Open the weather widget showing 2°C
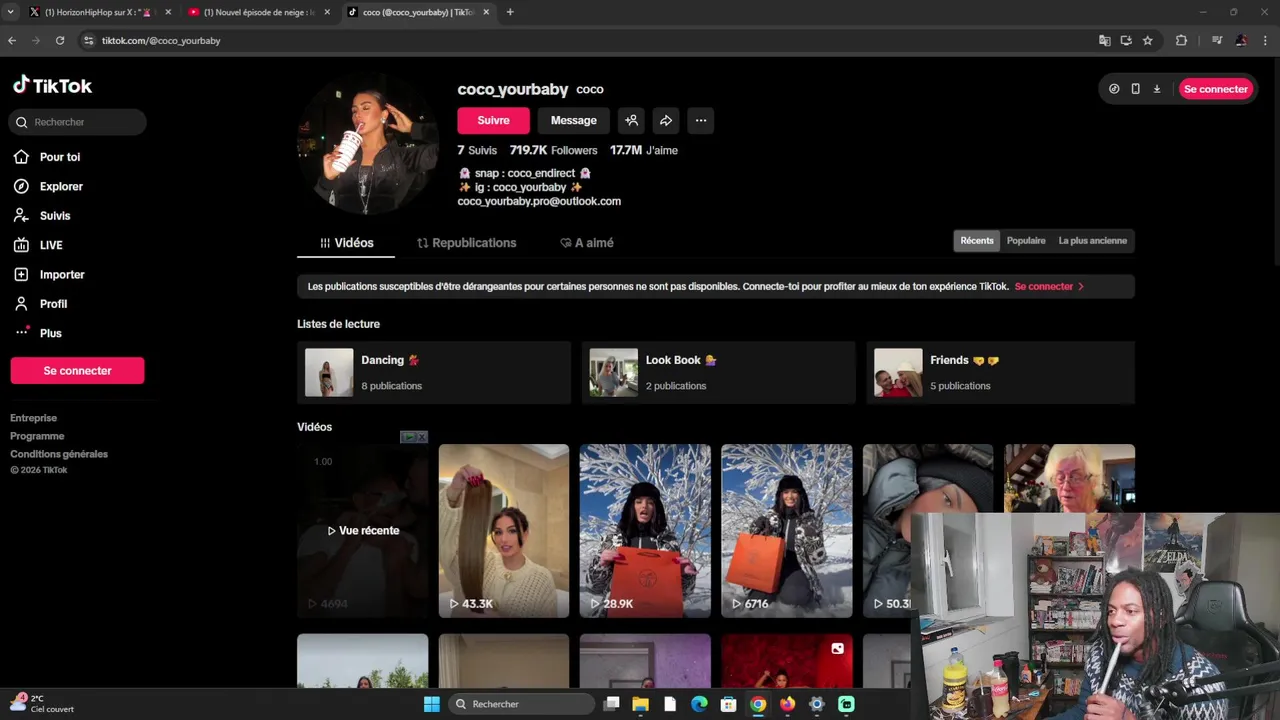This screenshot has width=1280, height=720. coord(42,703)
